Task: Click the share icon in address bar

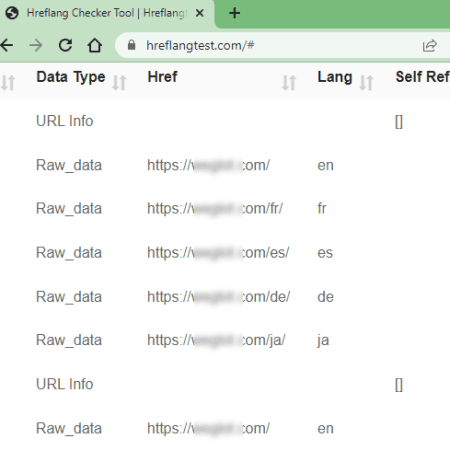Action: [429, 45]
